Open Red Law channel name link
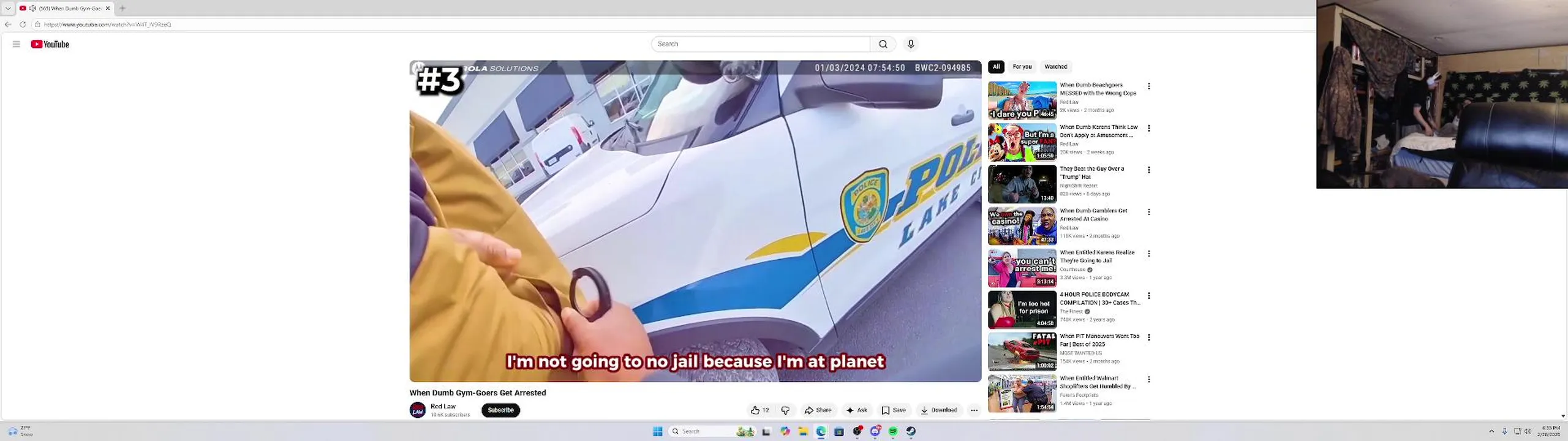The width and height of the screenshot is (1568, 441). (x=443, y=406)
